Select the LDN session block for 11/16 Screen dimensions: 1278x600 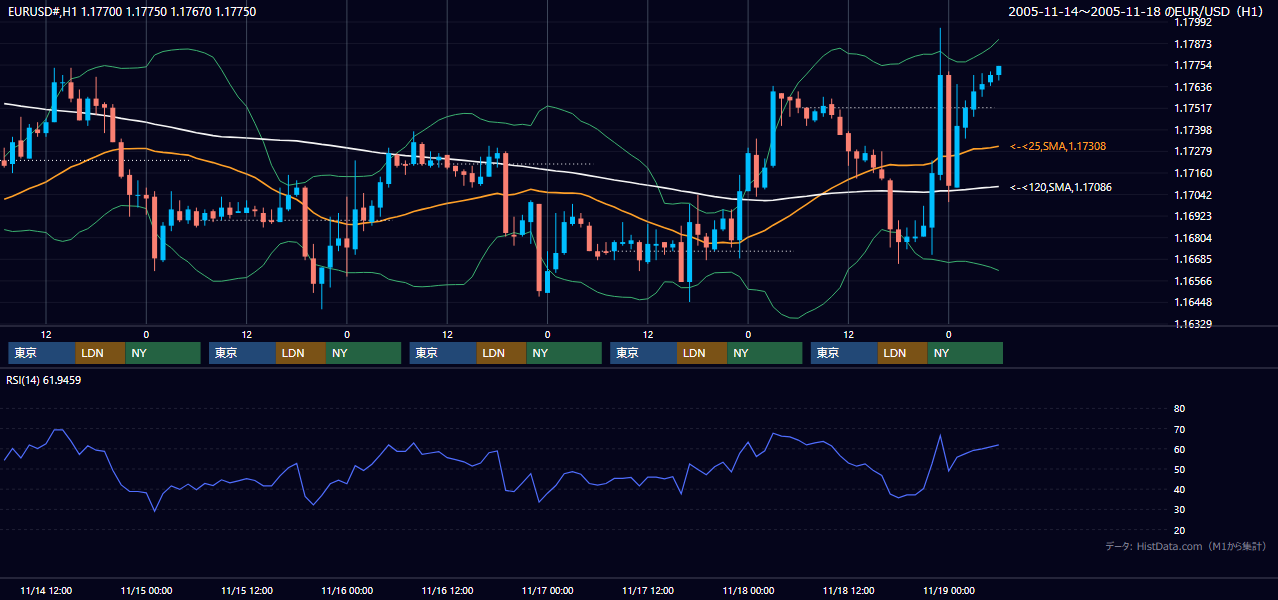[x=502, y=353]
